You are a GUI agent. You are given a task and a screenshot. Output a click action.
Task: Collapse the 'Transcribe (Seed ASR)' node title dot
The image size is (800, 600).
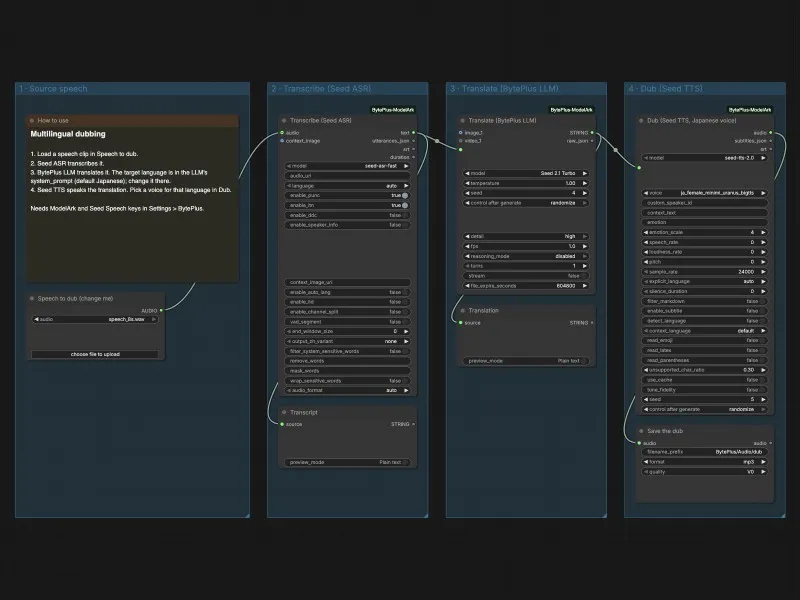click(284, 121)
